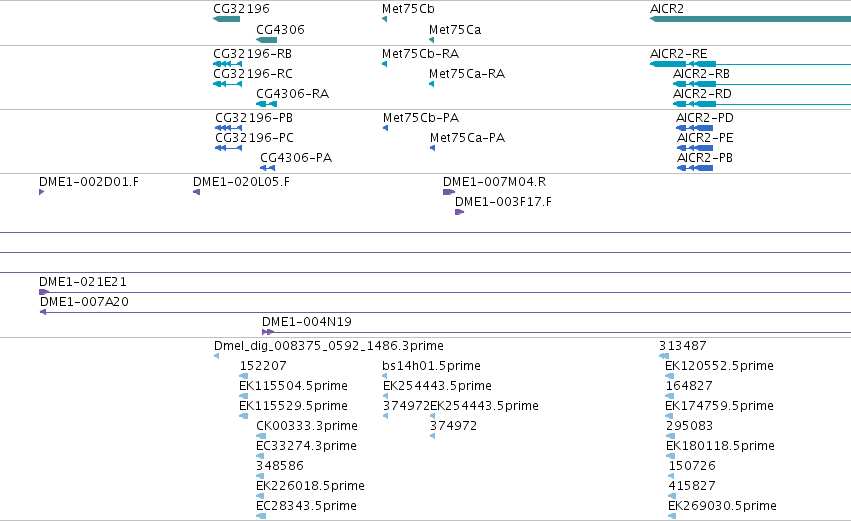Click the AICR2-RD transcript label

tap(702, 94)
